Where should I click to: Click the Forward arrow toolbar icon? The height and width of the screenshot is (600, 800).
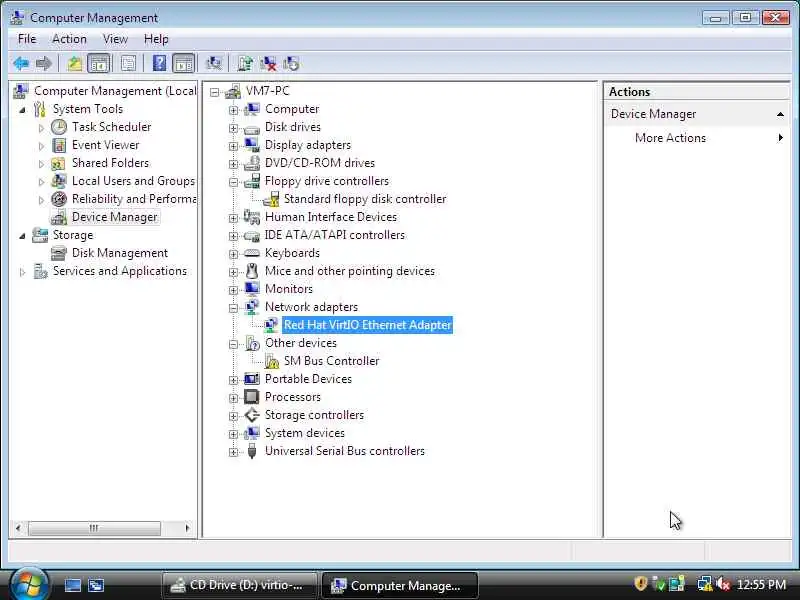44,64
